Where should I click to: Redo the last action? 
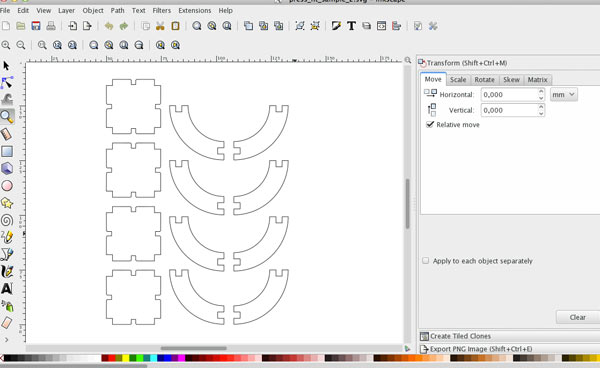tap(124, 26)
